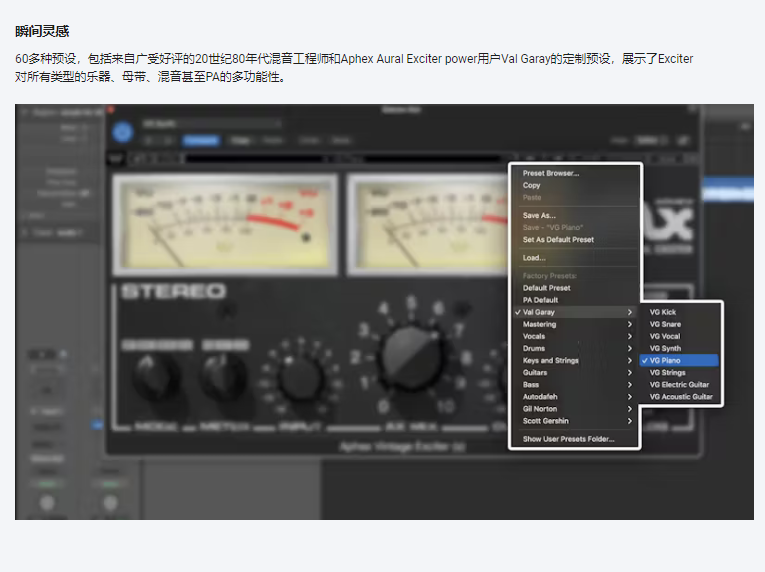Screen dimensions: 765x572
Task: Open Show User Presets Folder...
Action: [568, 439]
